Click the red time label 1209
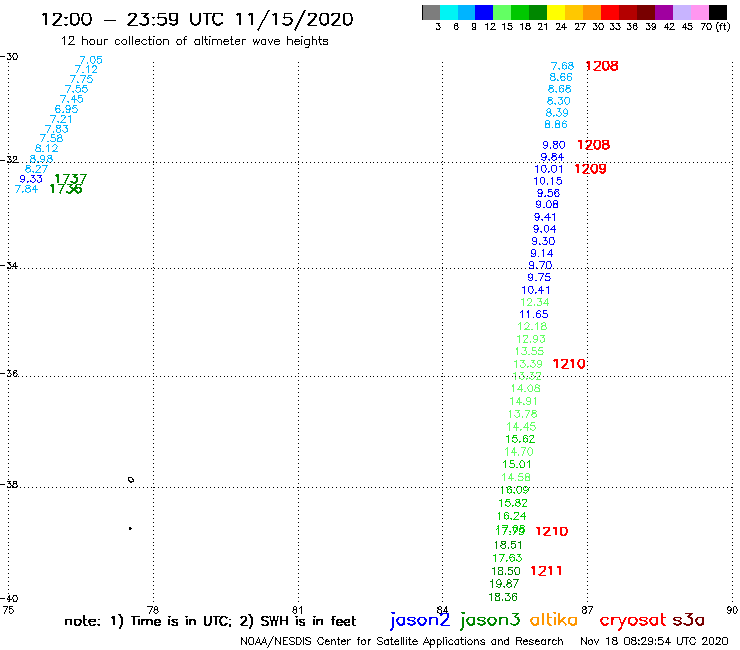Image resolution: width=740 pixels, height=650 pixels. [590, 169]
